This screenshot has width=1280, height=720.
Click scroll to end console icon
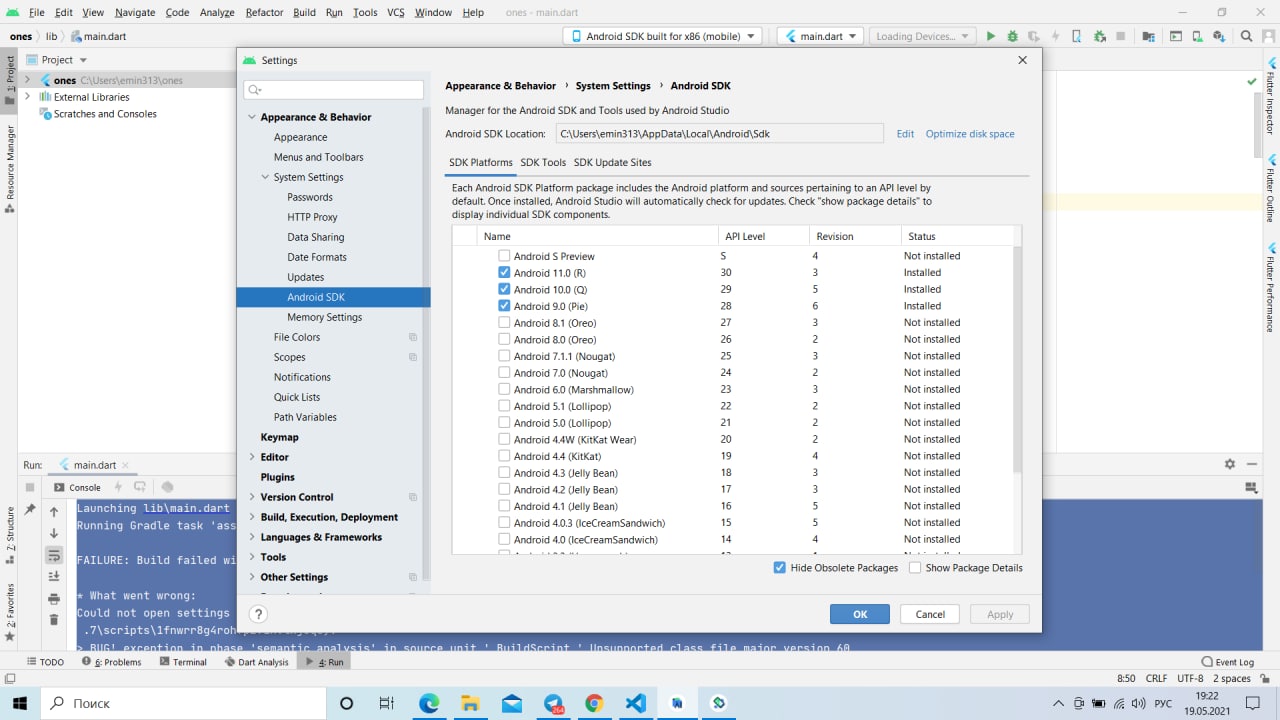tap(54, 576)
